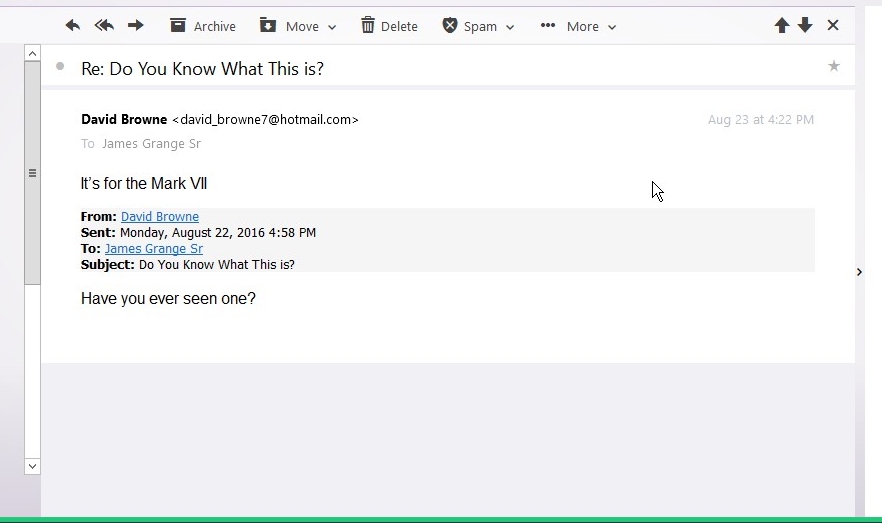Open David Browne link in quoted header

pos(160,217)
